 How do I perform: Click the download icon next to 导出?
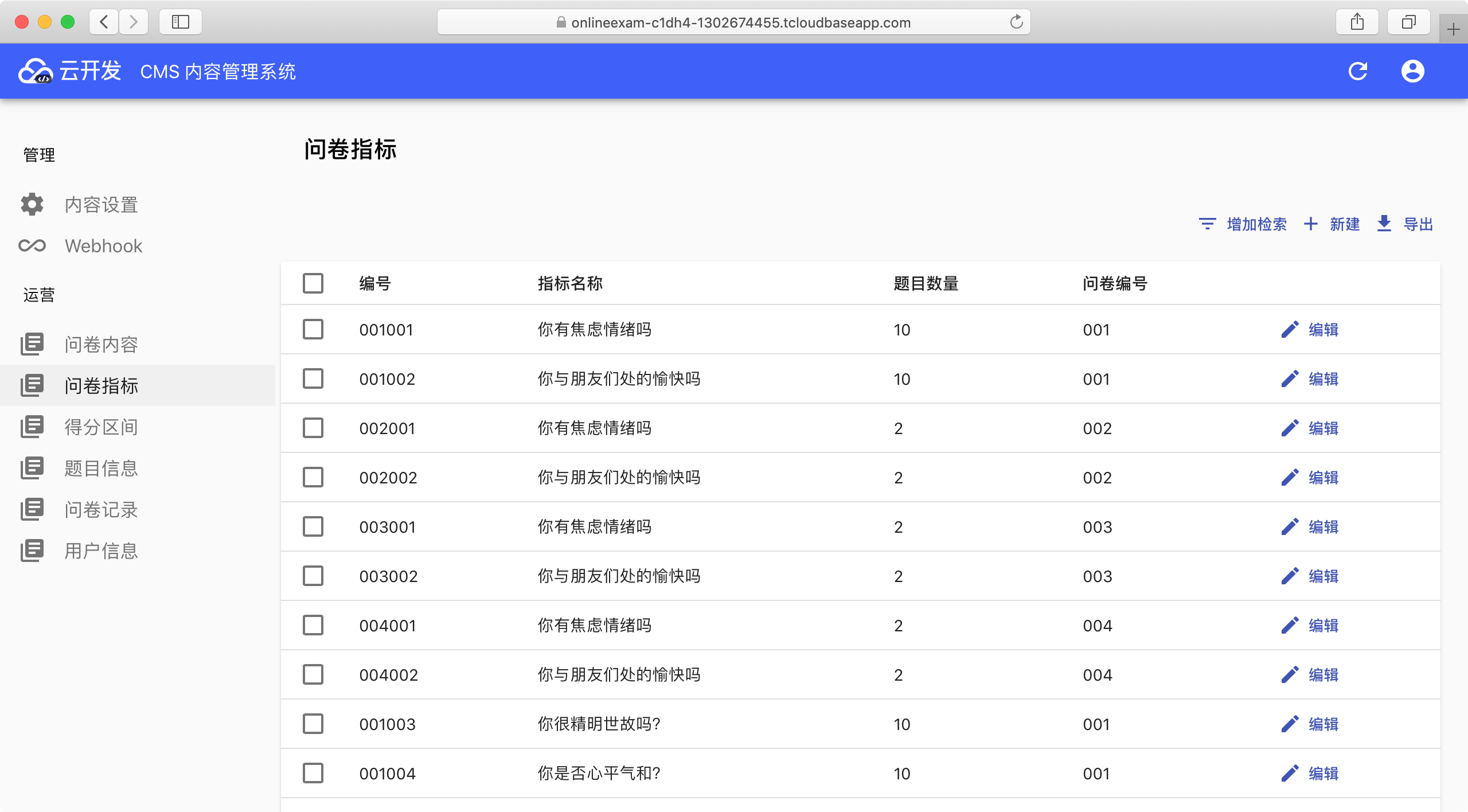[1384, 224]
